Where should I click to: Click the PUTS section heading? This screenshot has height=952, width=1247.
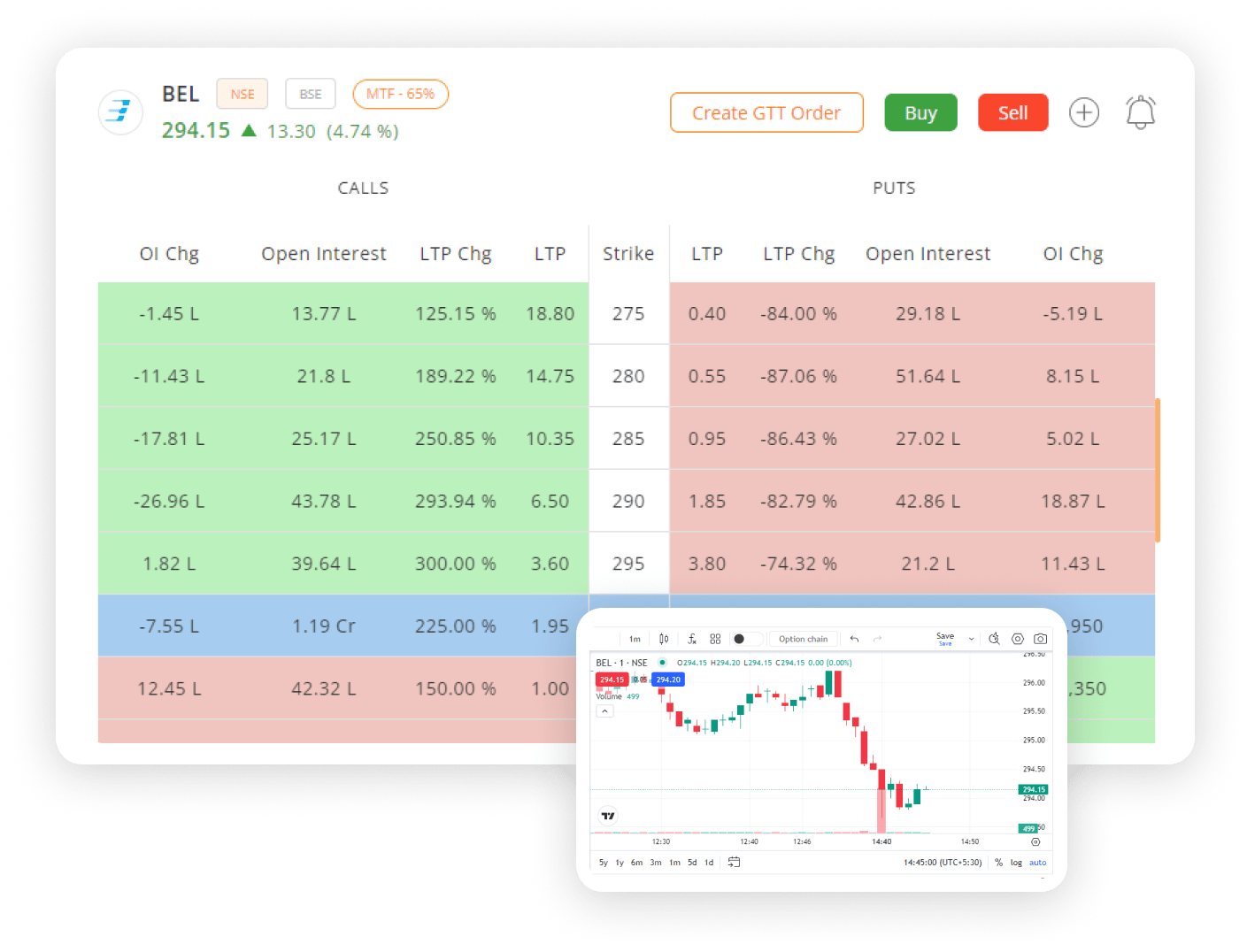point(894,188)
